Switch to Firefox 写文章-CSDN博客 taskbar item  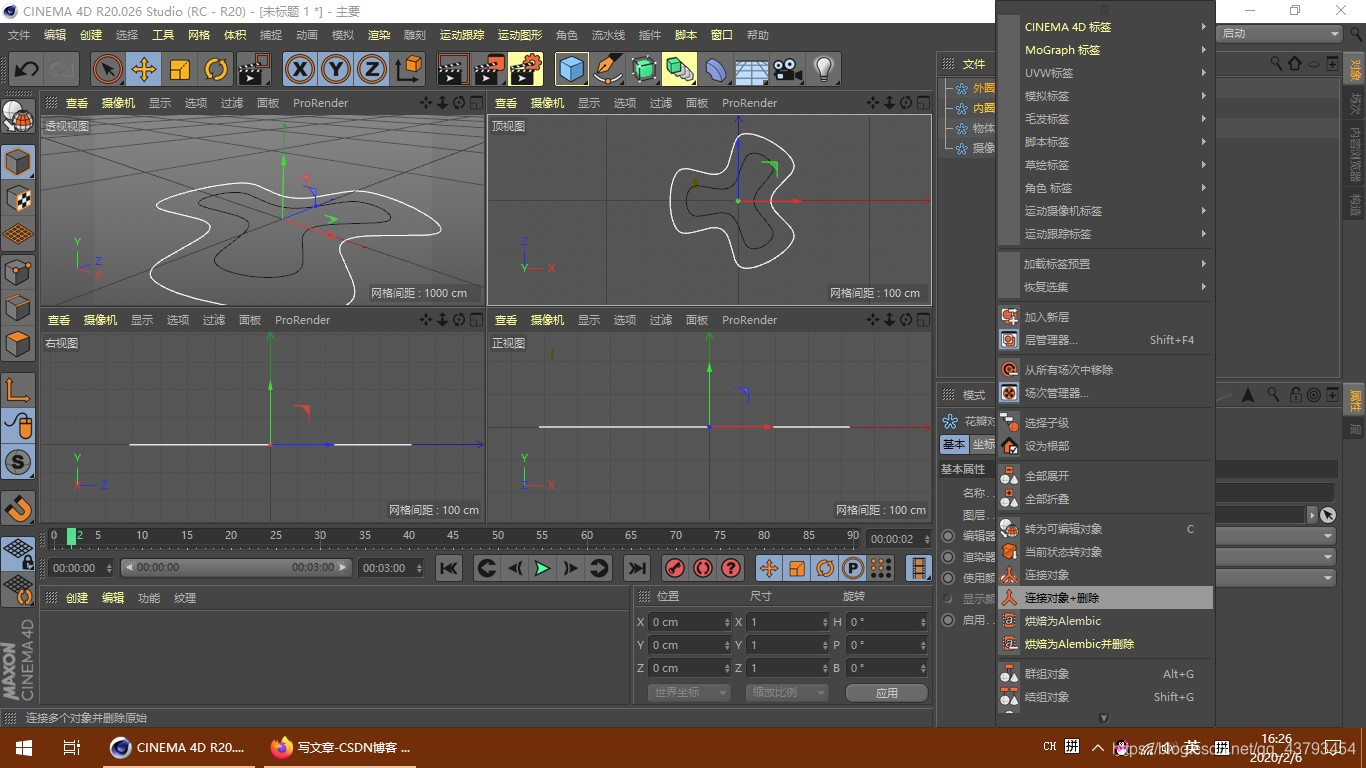click(x=341, y=747)
